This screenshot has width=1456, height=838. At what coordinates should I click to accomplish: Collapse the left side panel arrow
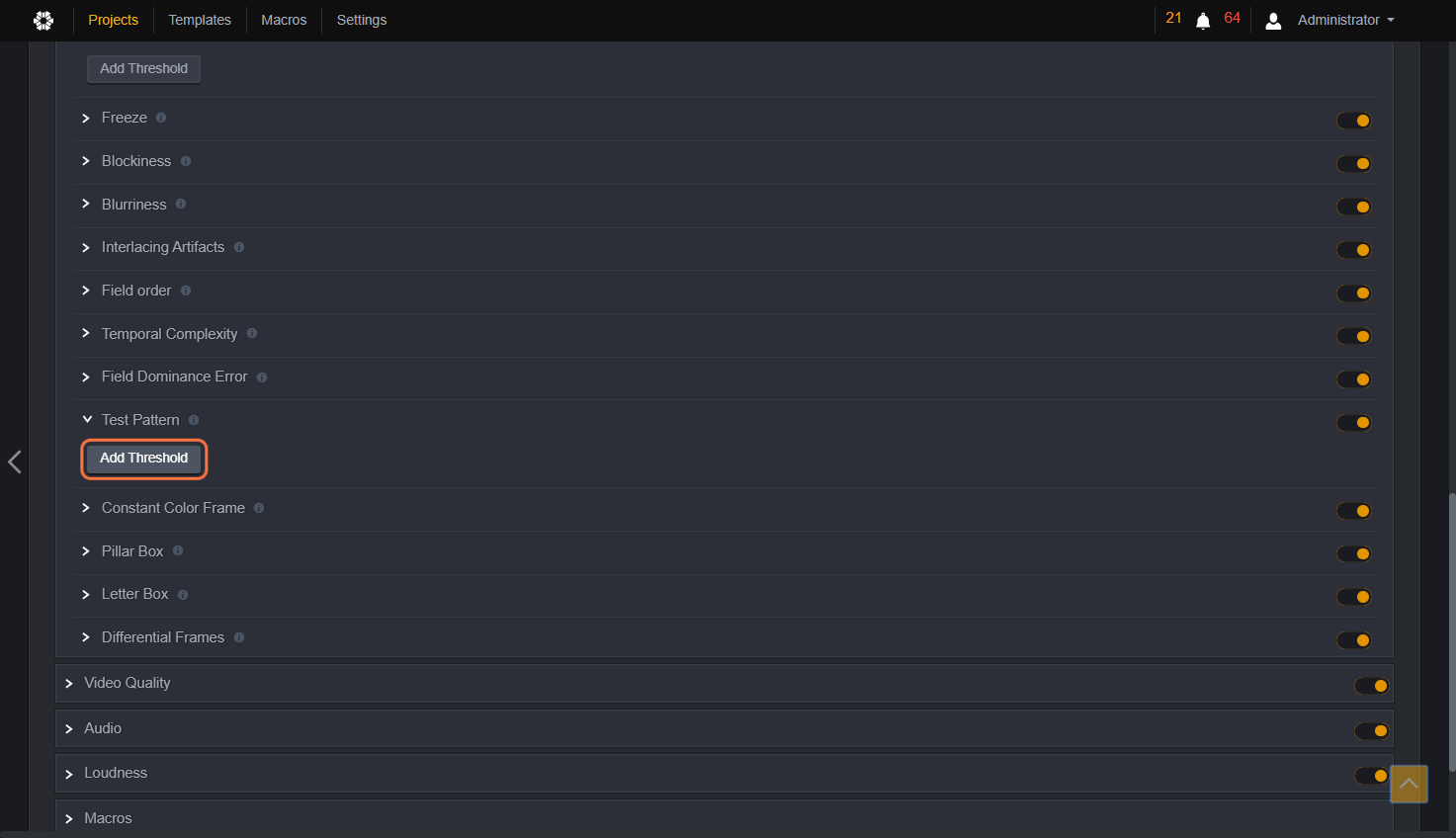[14, 461]
